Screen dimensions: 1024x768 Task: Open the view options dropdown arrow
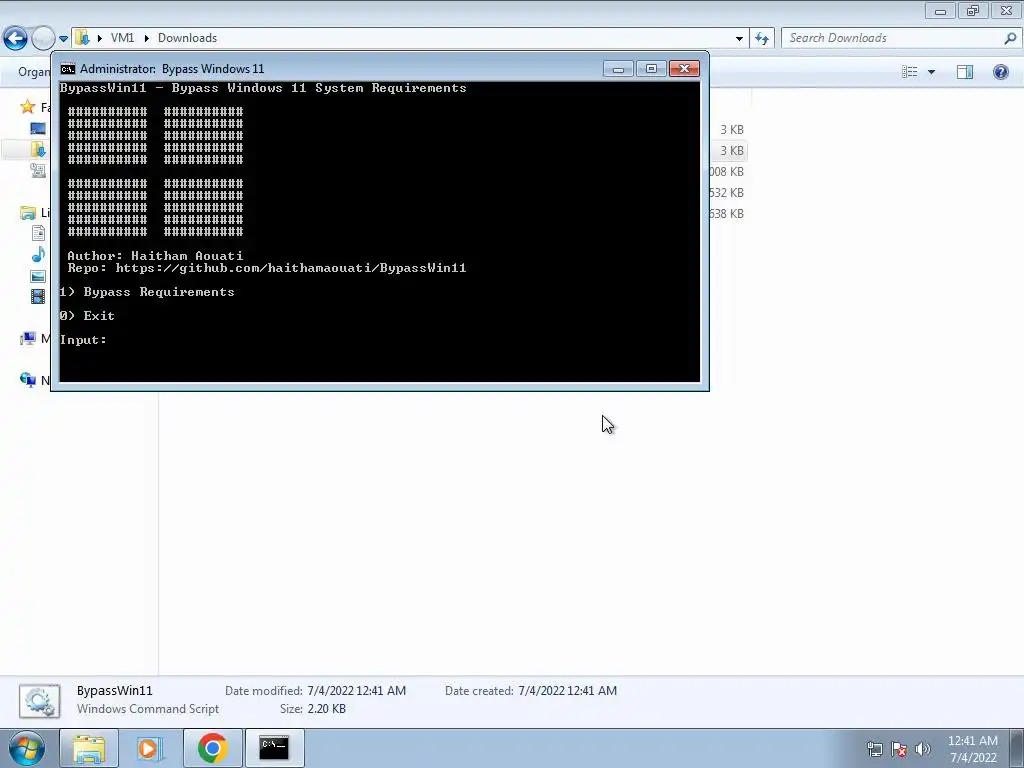pos(931,72)
